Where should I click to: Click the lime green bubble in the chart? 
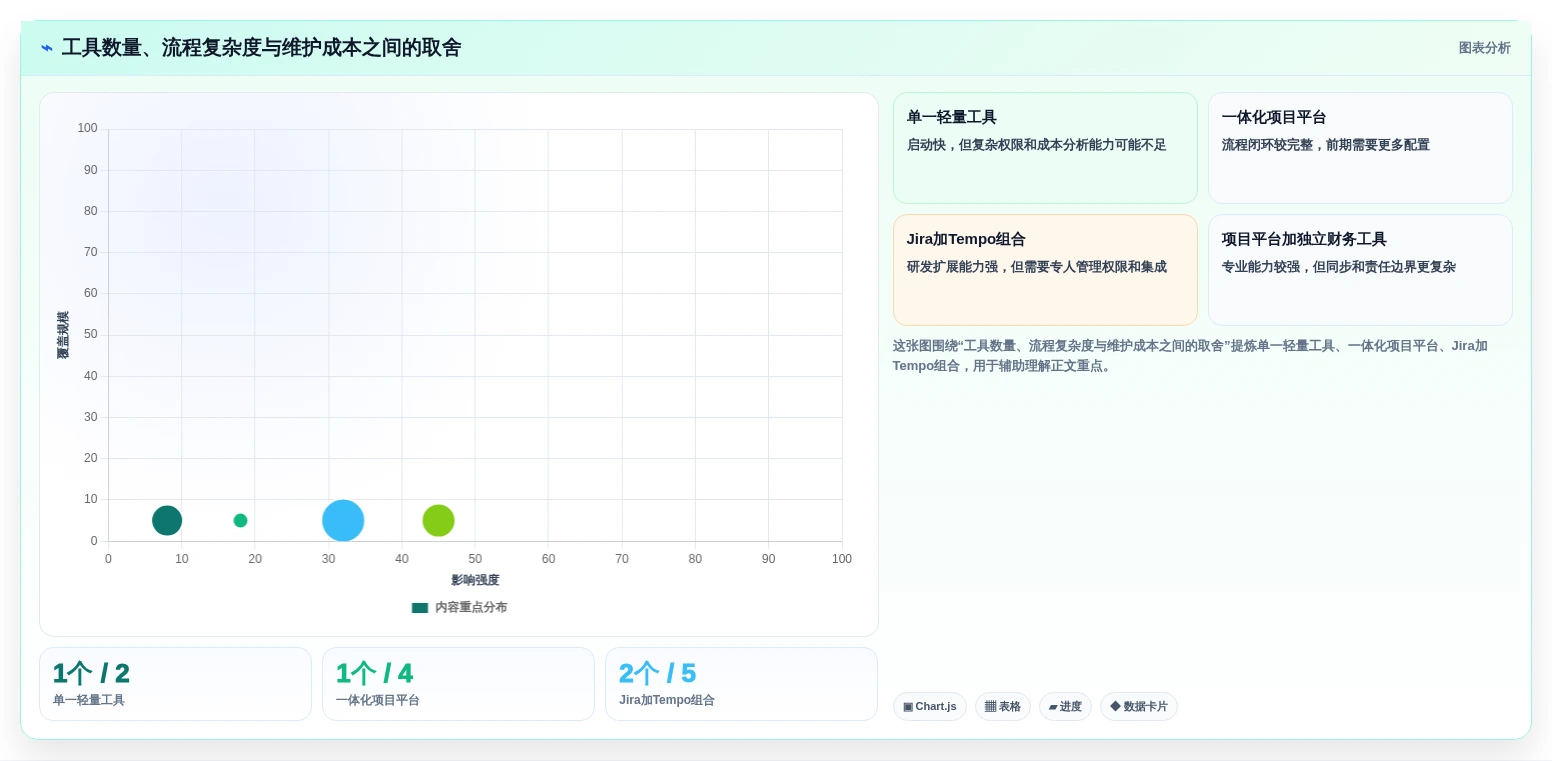click(438, 520)
